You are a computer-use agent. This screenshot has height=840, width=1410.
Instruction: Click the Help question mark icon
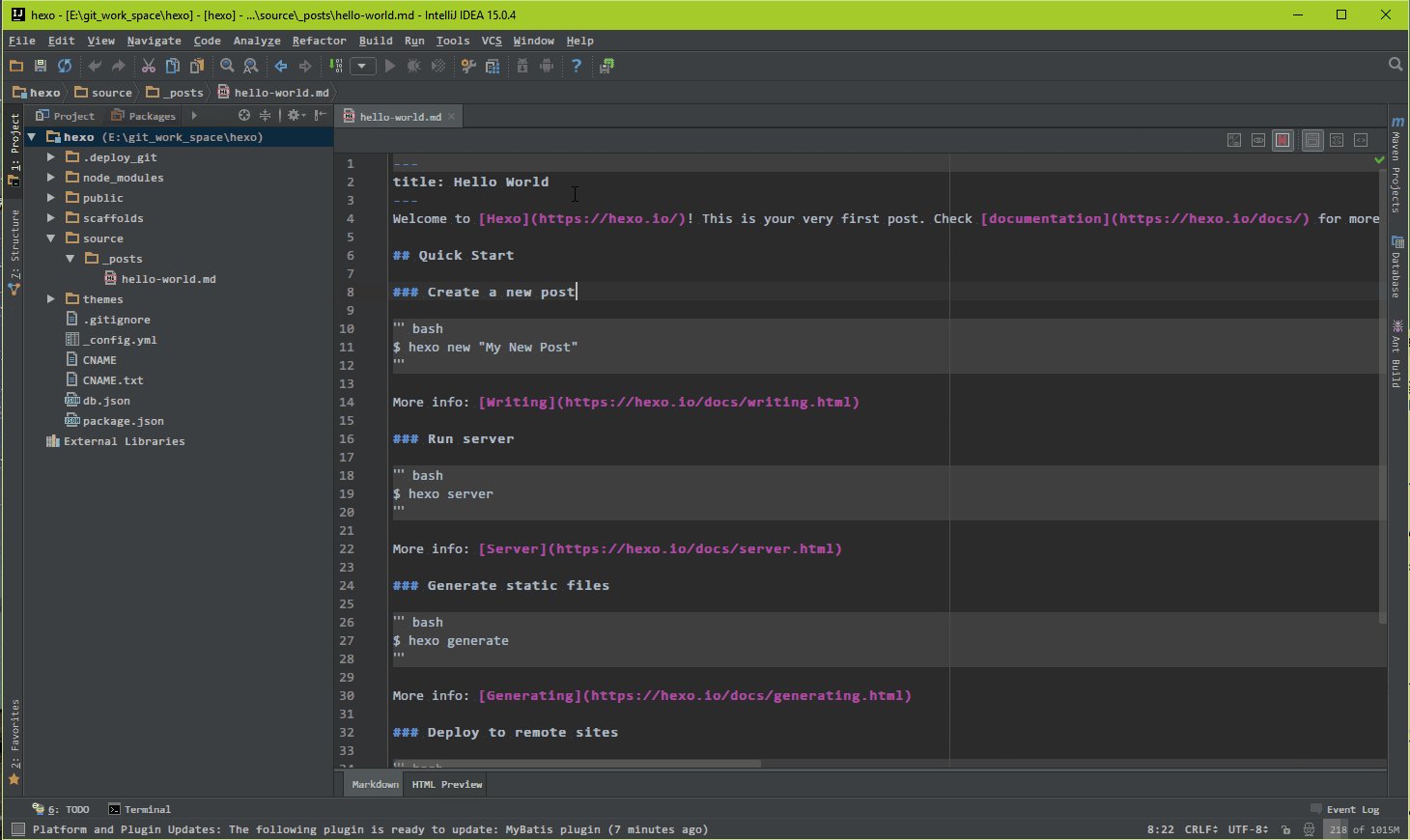point(577,66)
